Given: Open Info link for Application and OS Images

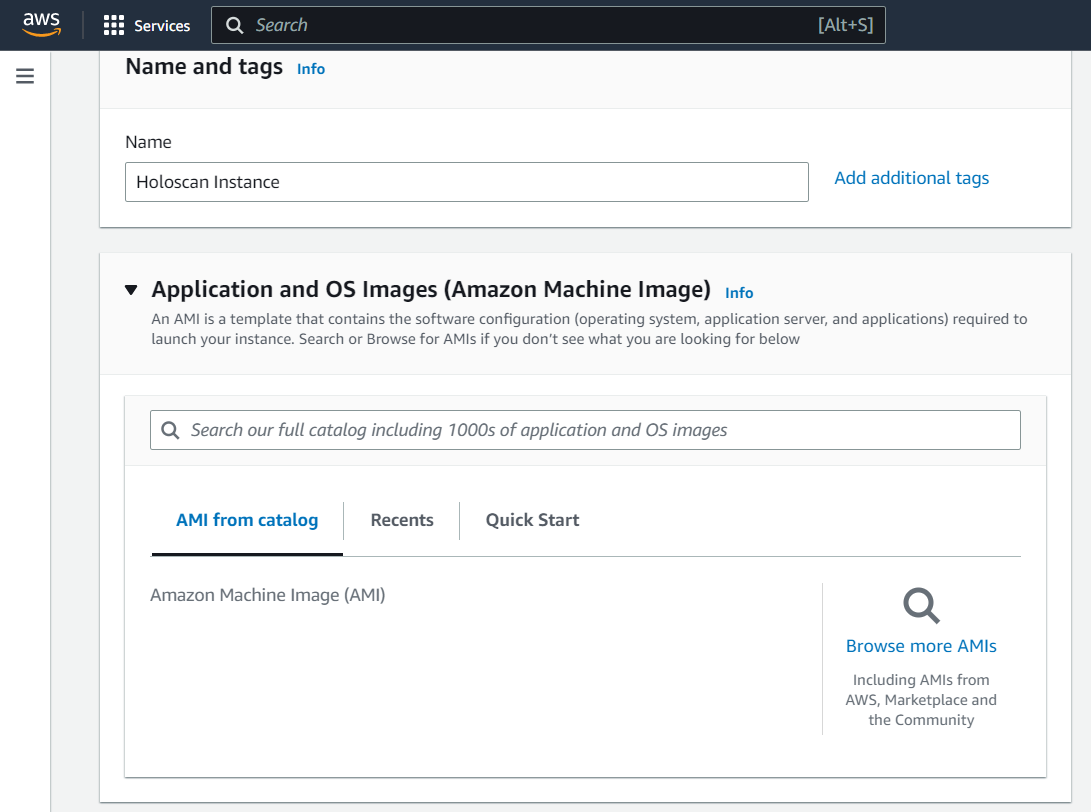Looking at the screenshot, I should pyautogui.click(x=739, y=293).
